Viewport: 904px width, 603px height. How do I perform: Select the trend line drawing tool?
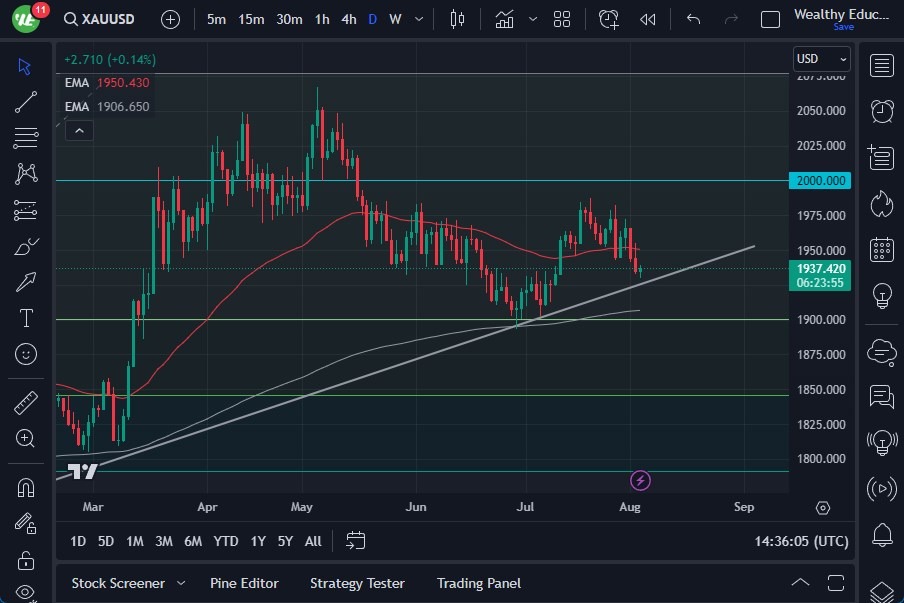point(26,102)
